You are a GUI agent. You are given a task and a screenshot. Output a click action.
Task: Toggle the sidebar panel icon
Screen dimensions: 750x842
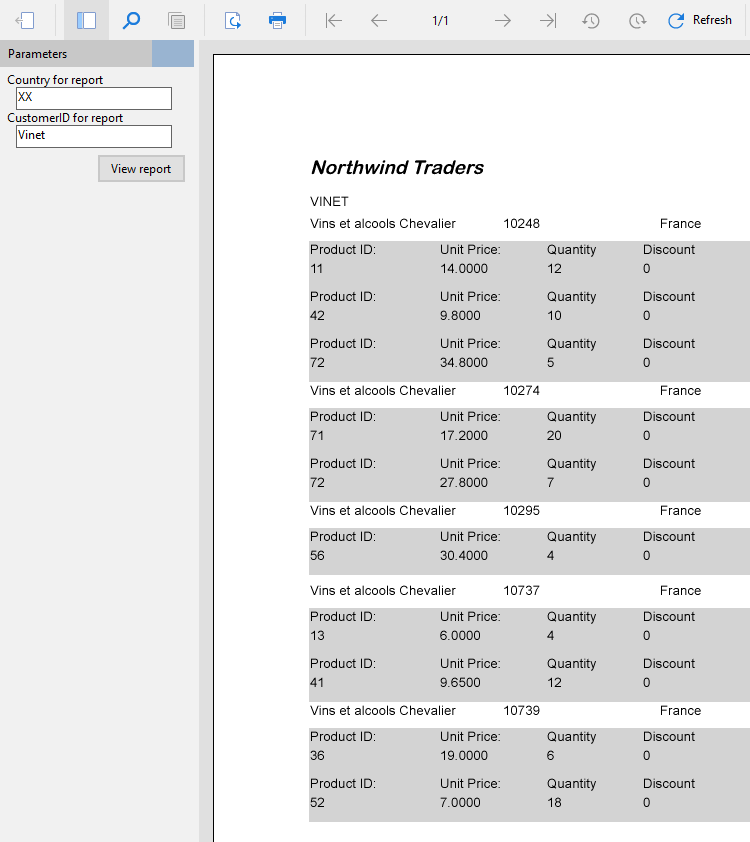click(x=86, y=20)
